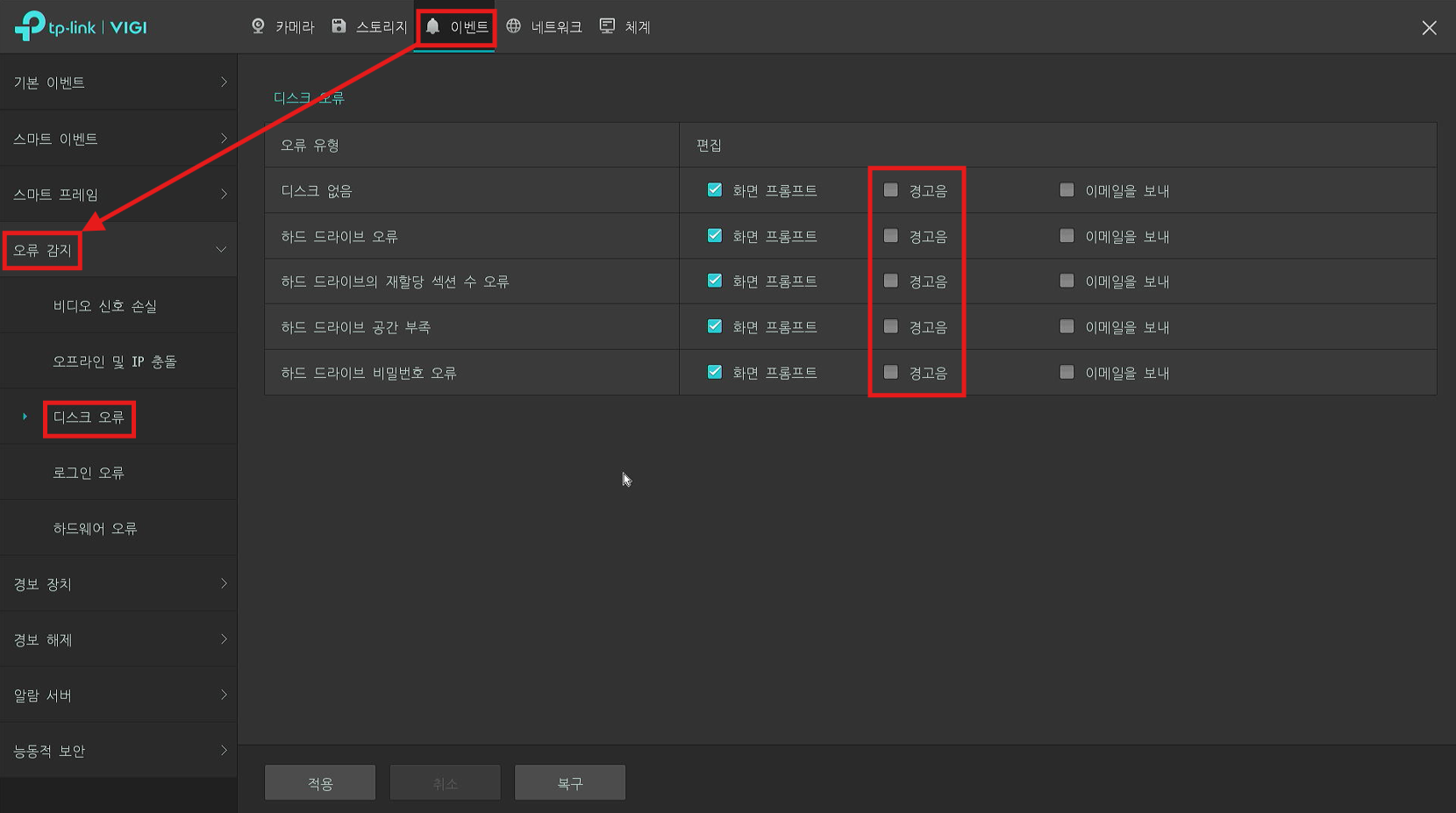Click the globe icon for 네트워크
The height and width of the screenshot is (813, 1456).
click(514, 26)
